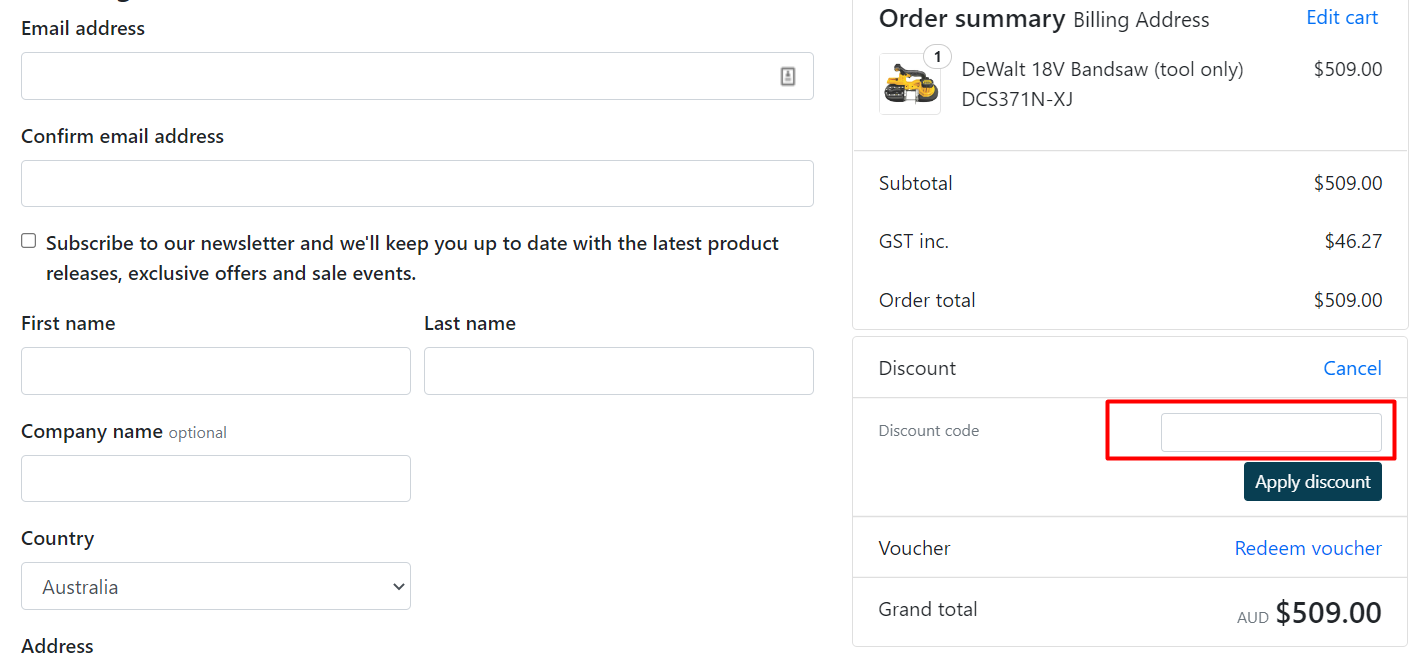This screenshot has width=1415, height=655.
Task: Click the optional Company name field
Action: click(x=215, y=479)
